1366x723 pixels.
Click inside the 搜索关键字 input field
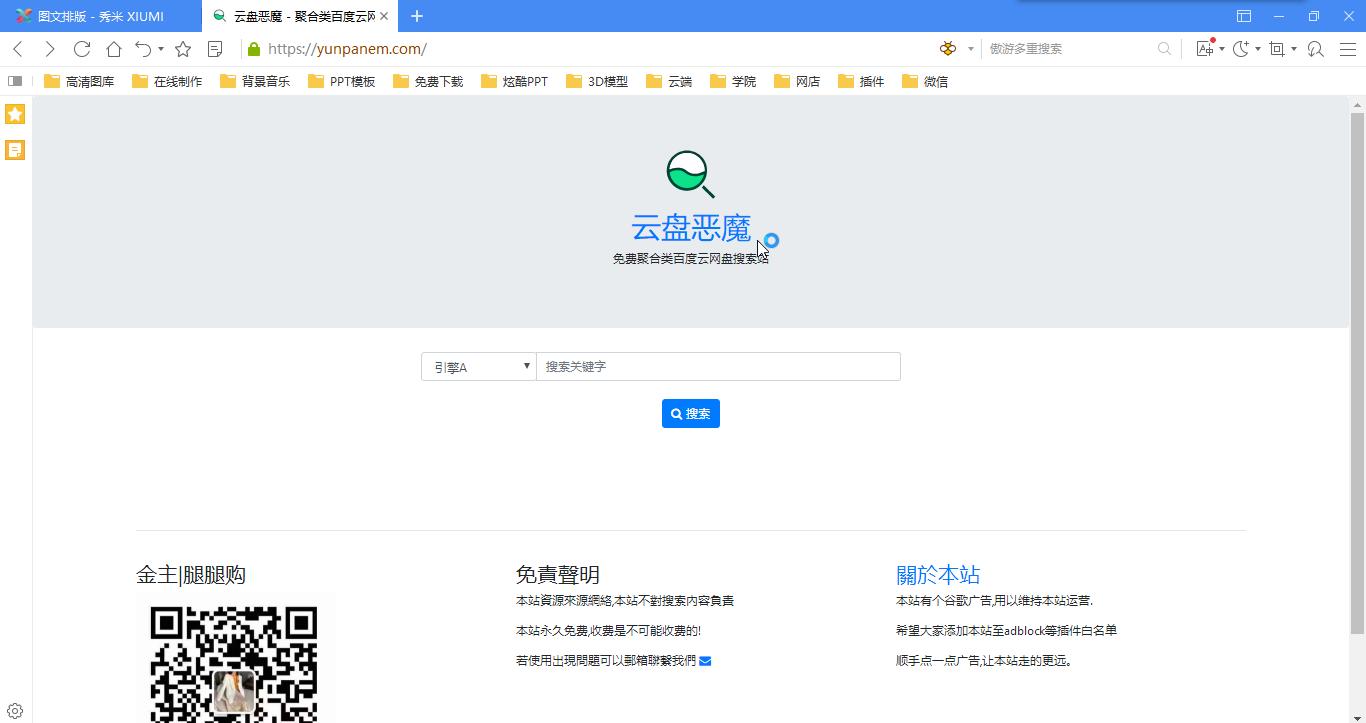pos(718,366)
